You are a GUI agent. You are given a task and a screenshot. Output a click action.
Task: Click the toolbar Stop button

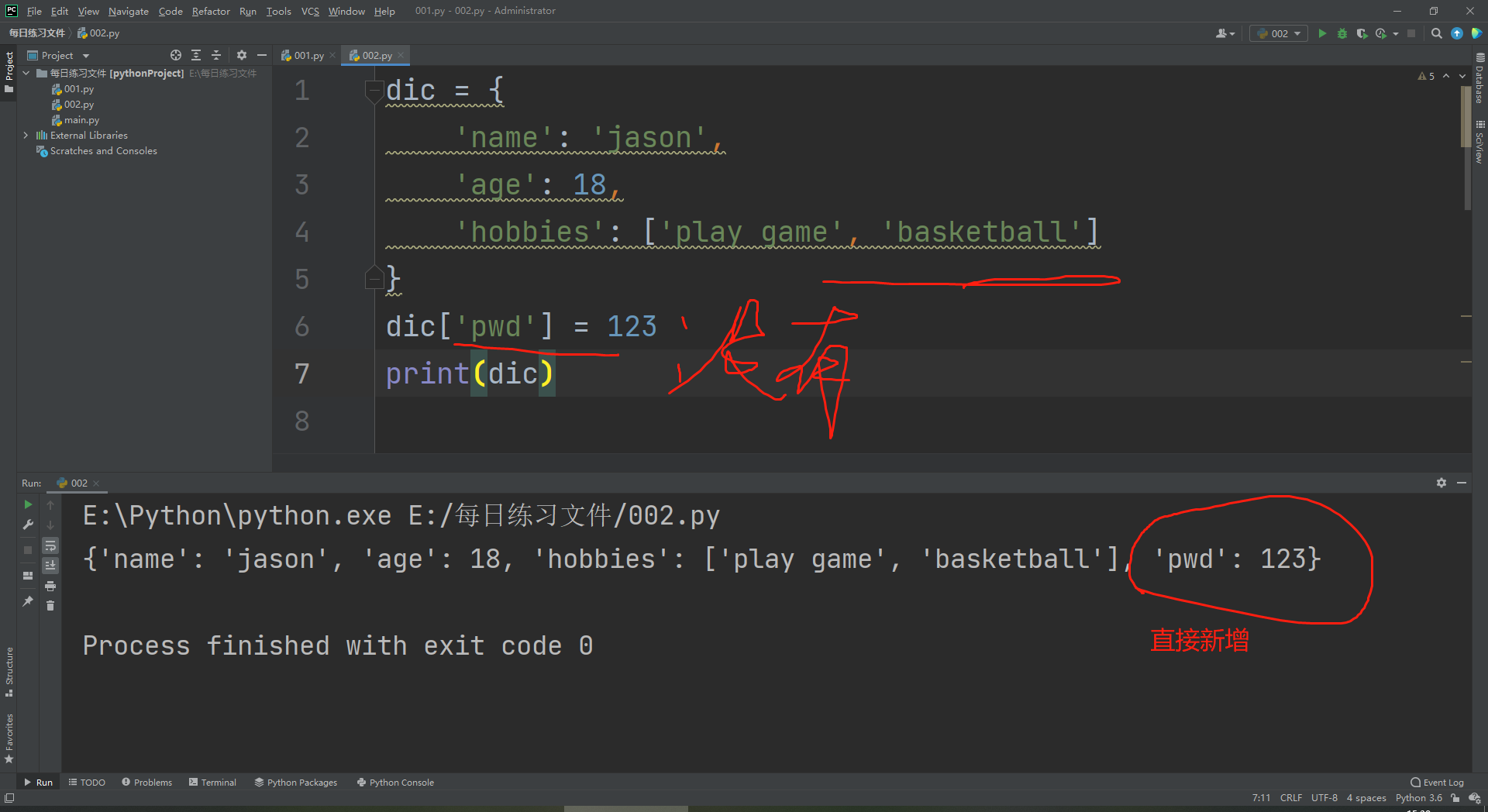point(1411,33)
